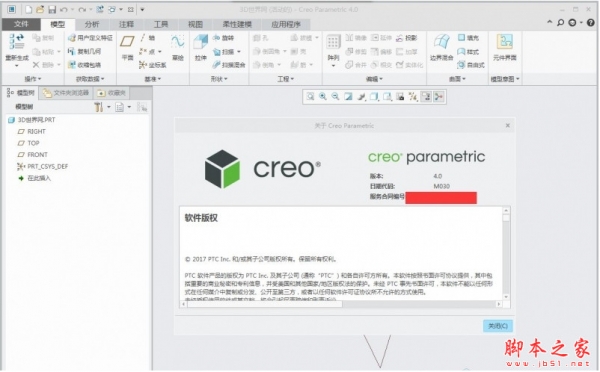This screenshot has height=372, width=600.
Task: Switch to the Tools (工具) tab
Action: click(161, 24)
